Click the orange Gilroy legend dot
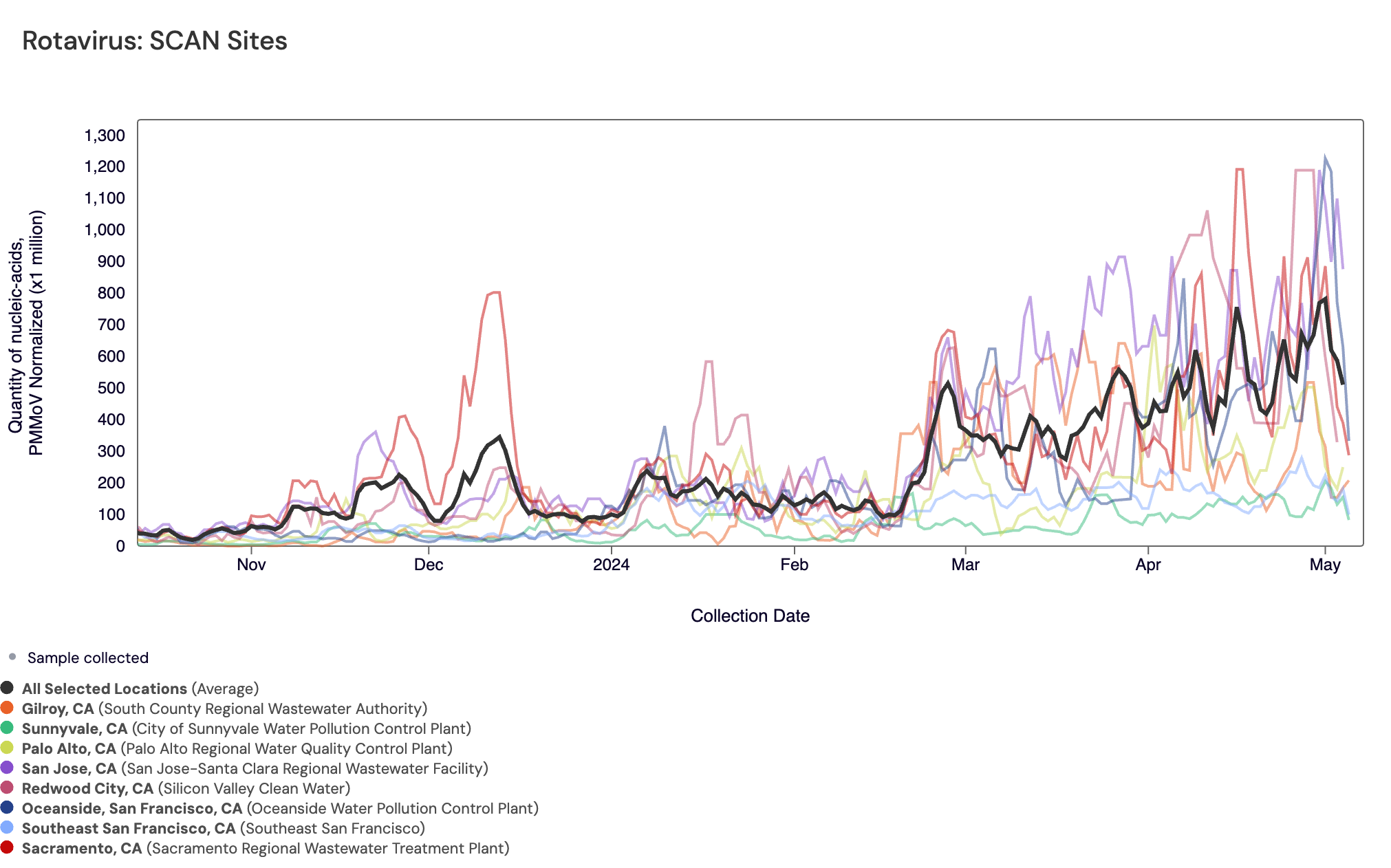This screenshot has height=868, width=1391. (7, 708)
